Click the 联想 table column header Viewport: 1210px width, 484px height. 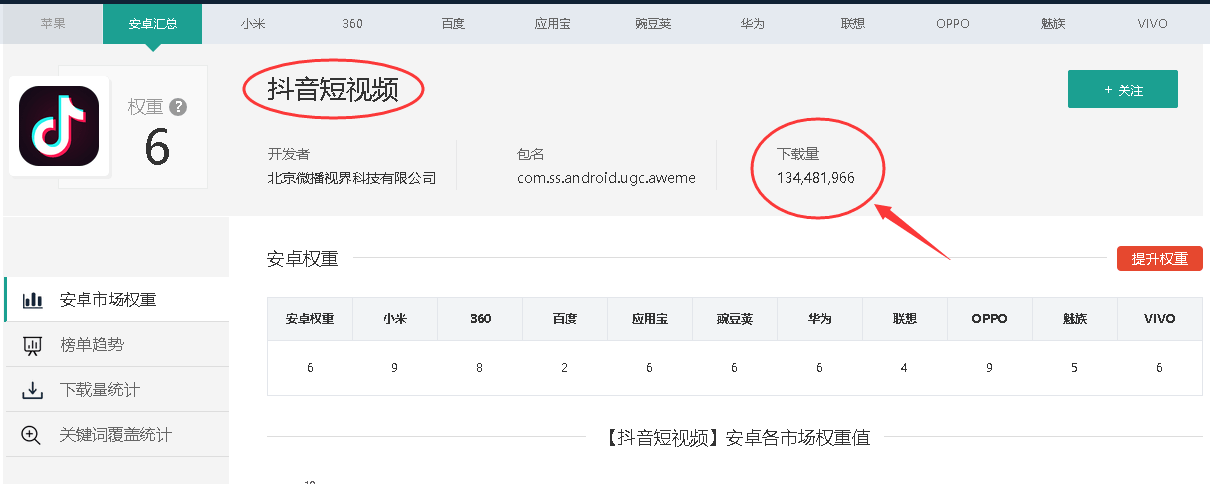[905, 319]
